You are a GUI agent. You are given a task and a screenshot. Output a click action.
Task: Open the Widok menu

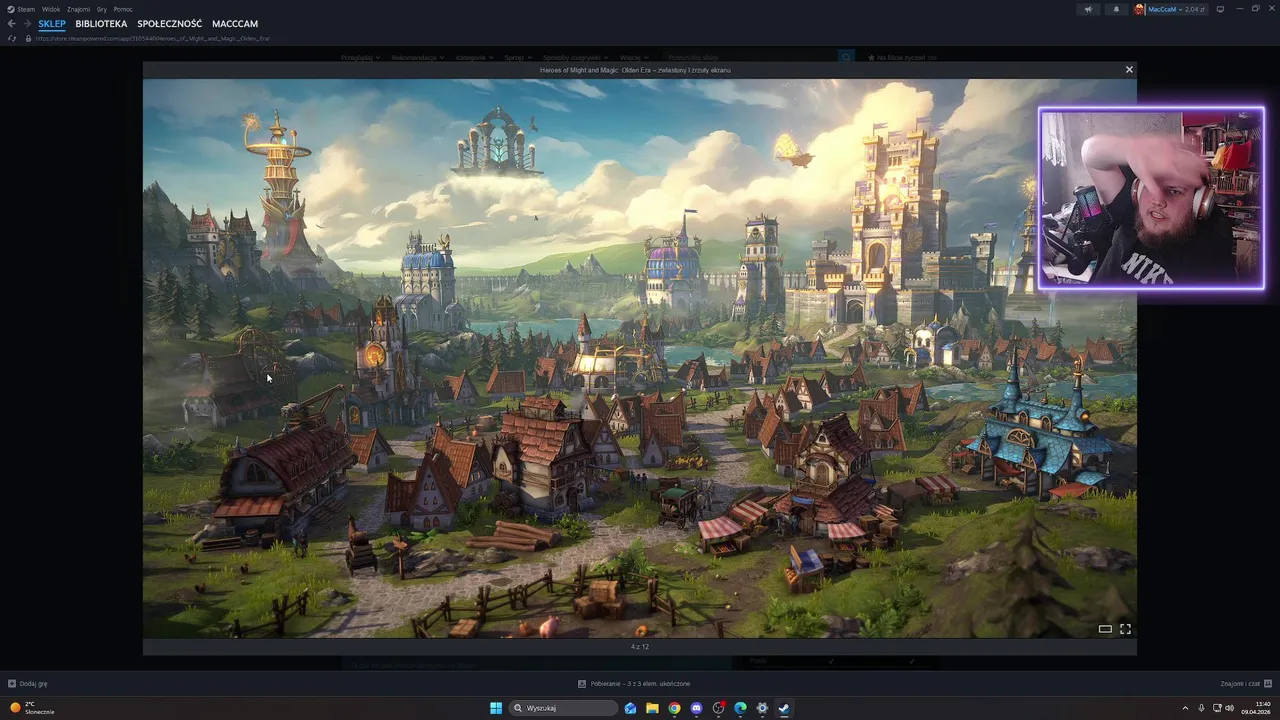coord(51,9)
